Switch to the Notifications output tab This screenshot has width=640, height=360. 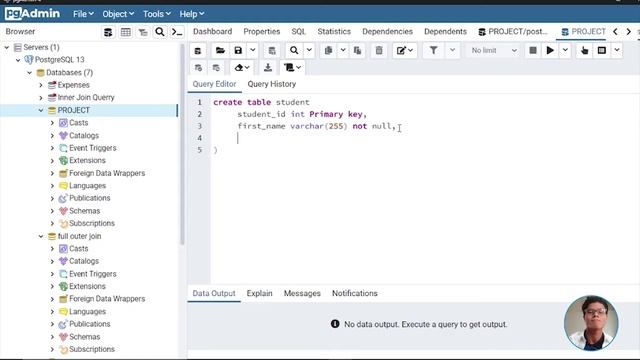(355, 293)
